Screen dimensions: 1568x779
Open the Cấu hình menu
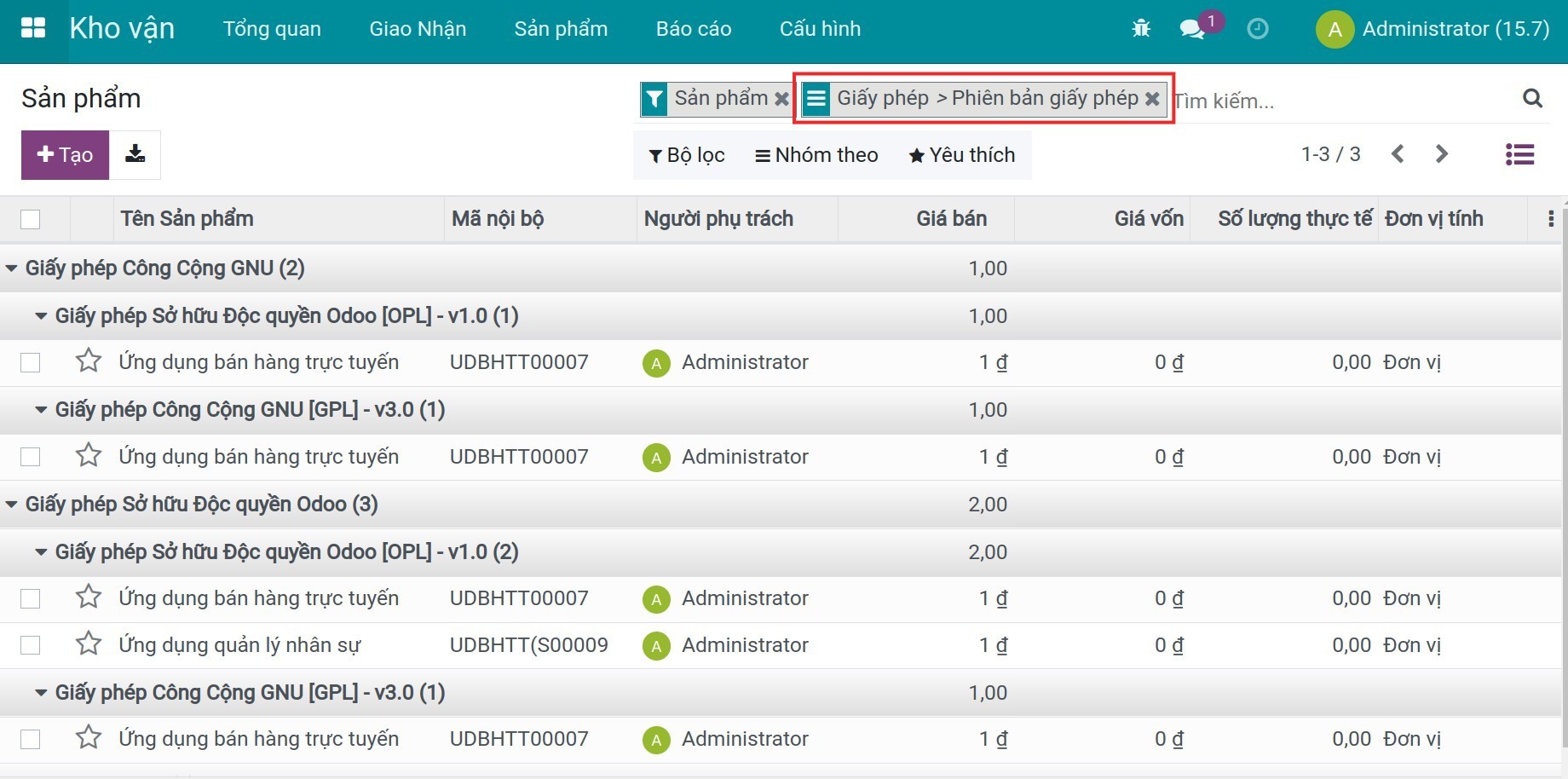pyautogui.click(x=820, y=29)
